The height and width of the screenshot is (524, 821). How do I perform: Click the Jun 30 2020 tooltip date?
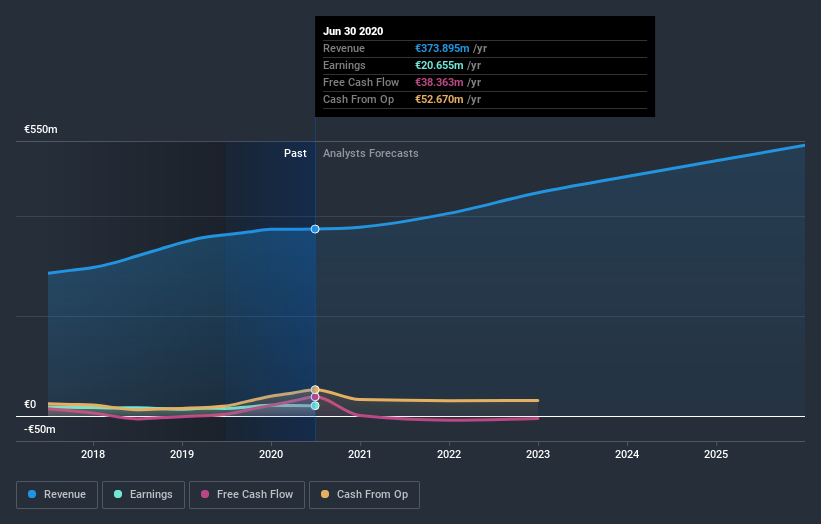[x=353, y=31]
